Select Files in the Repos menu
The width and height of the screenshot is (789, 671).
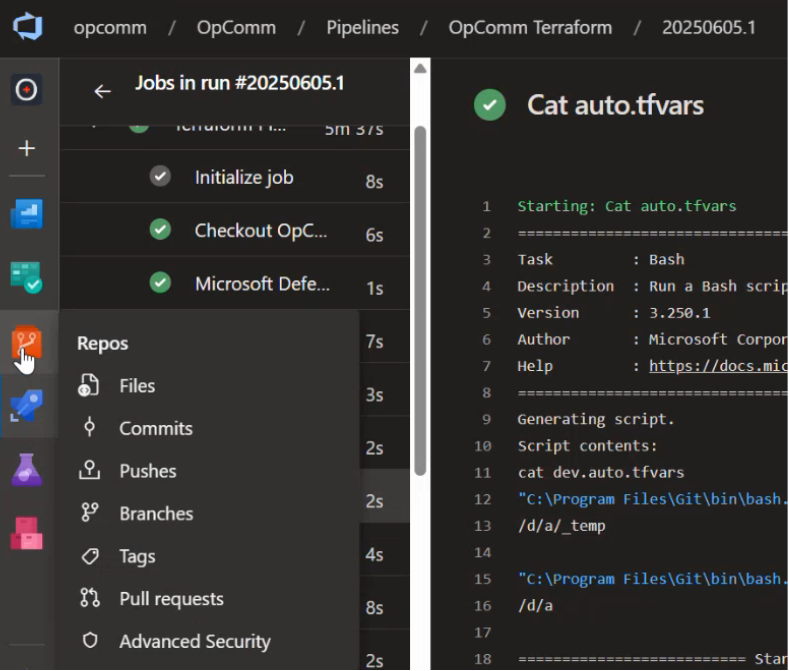[137, 386]
